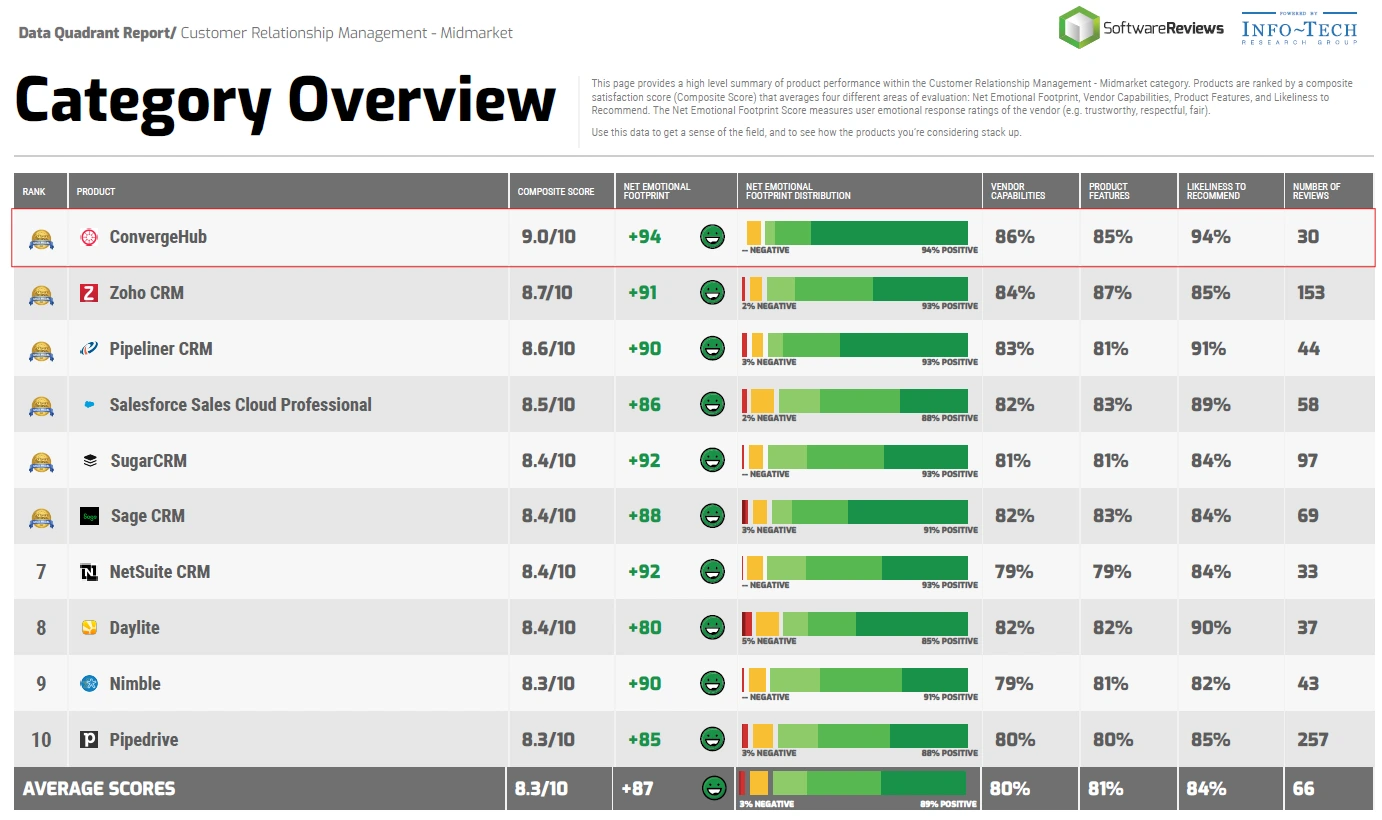Click the SoftwareReviews green cube logo

coord(1079,27)
